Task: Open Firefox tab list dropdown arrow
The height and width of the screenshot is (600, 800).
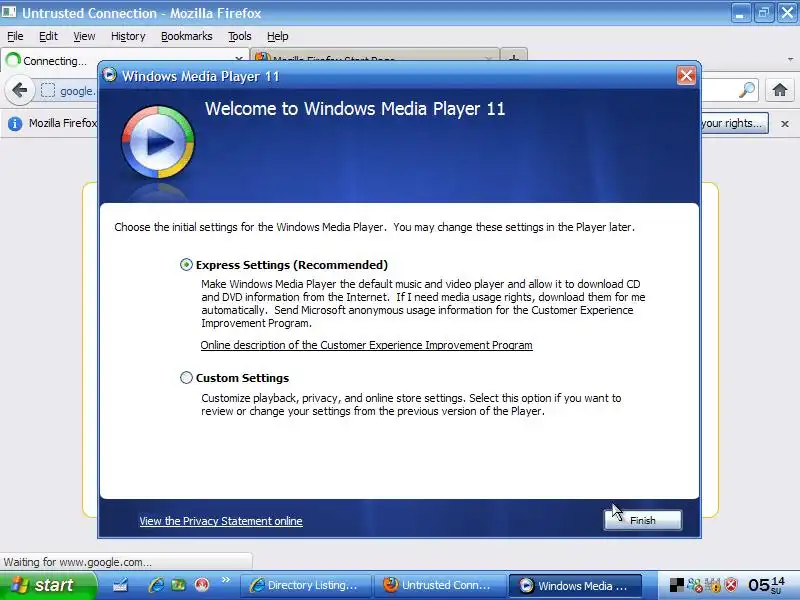Action: [x=790, y=60]
